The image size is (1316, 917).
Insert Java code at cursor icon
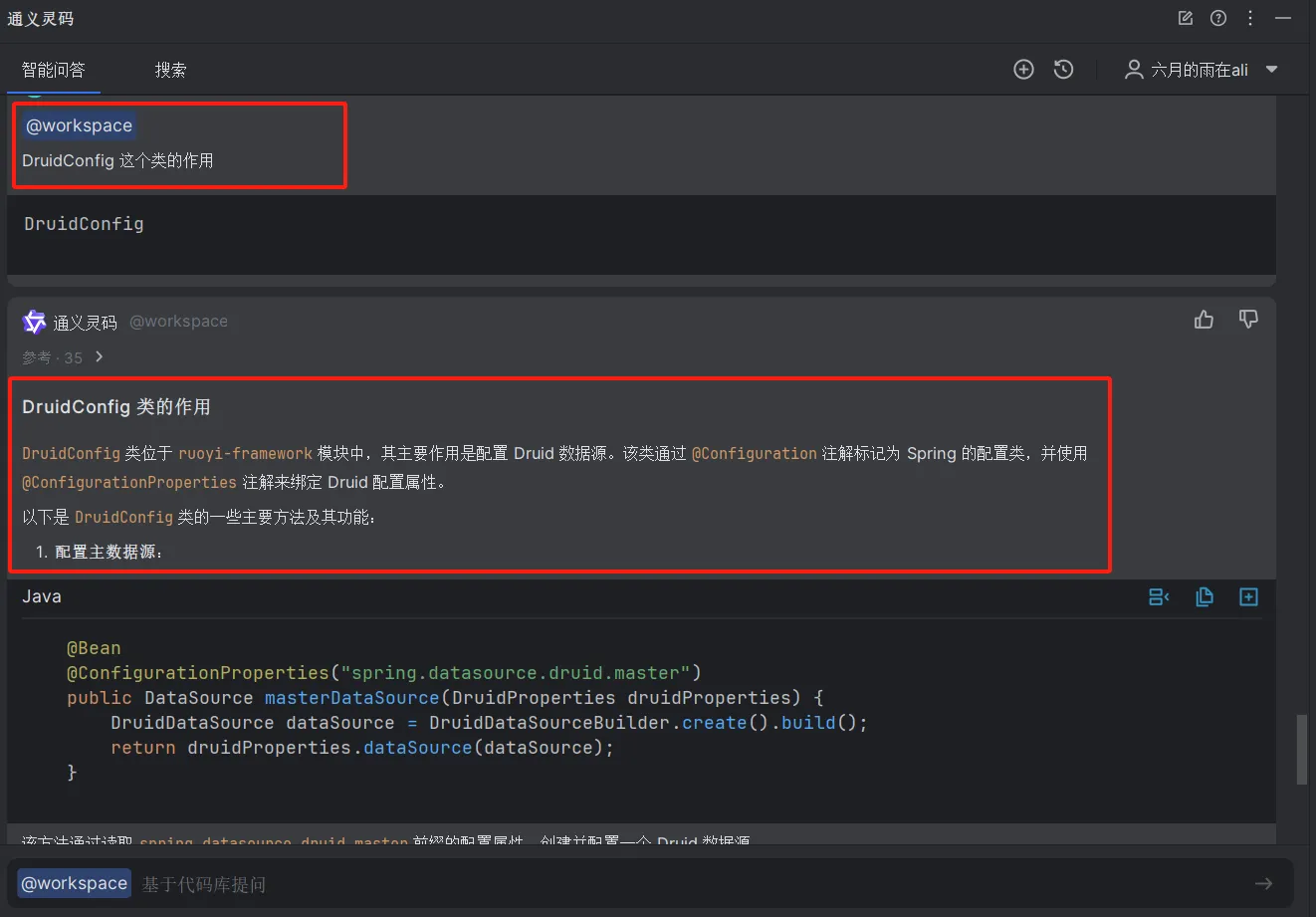coord(1159,596)
